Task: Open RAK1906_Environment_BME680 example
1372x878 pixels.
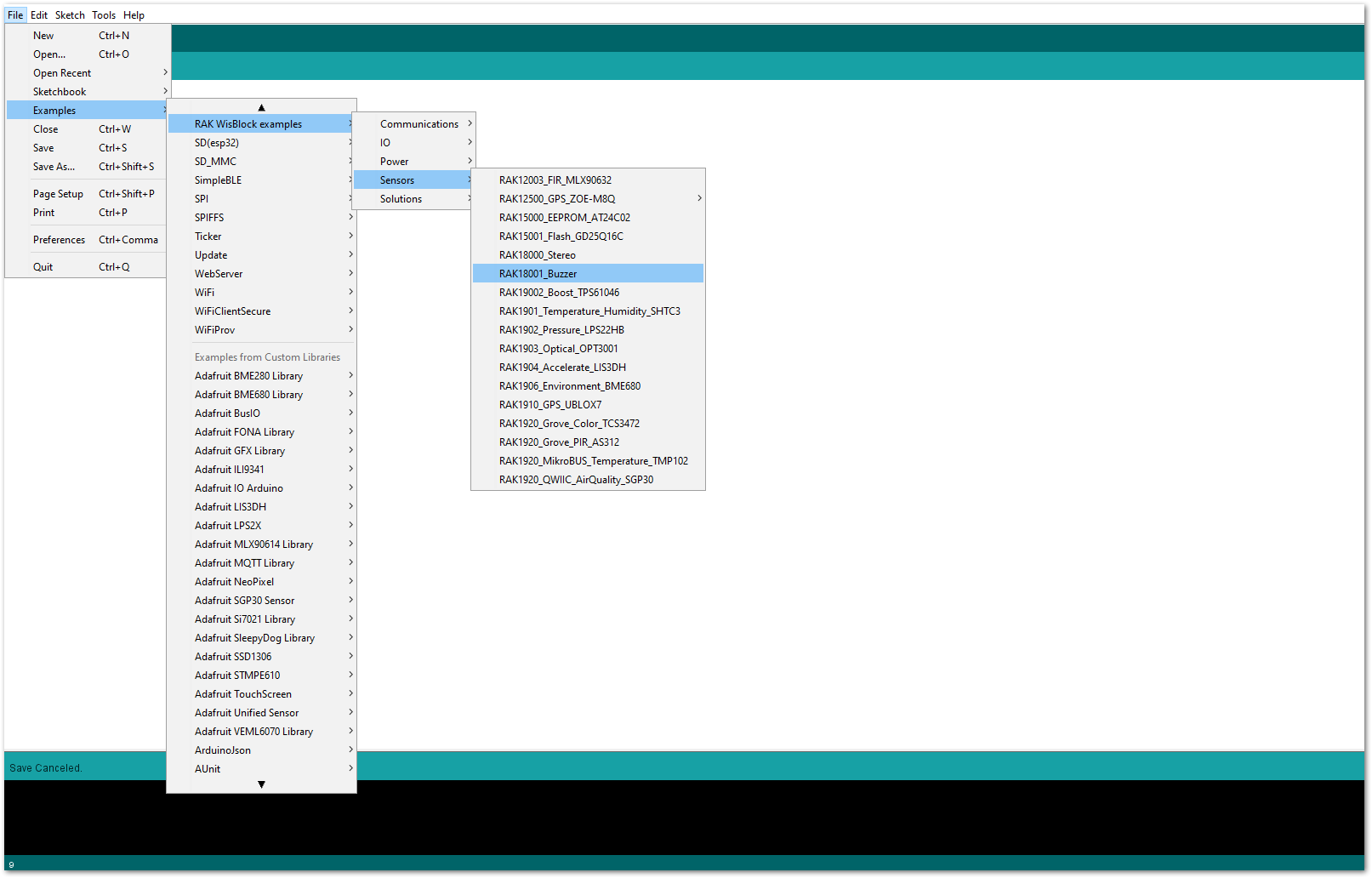Action: pos(588,386)
